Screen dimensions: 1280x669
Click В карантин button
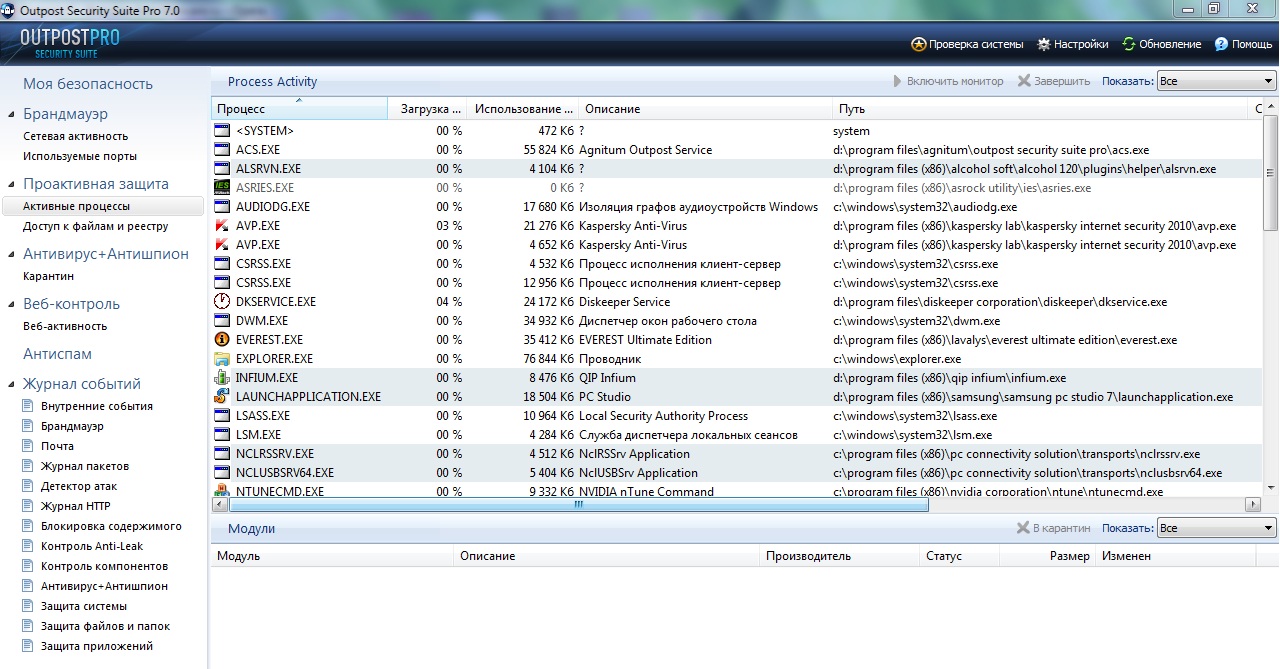tap(1053, 528)
